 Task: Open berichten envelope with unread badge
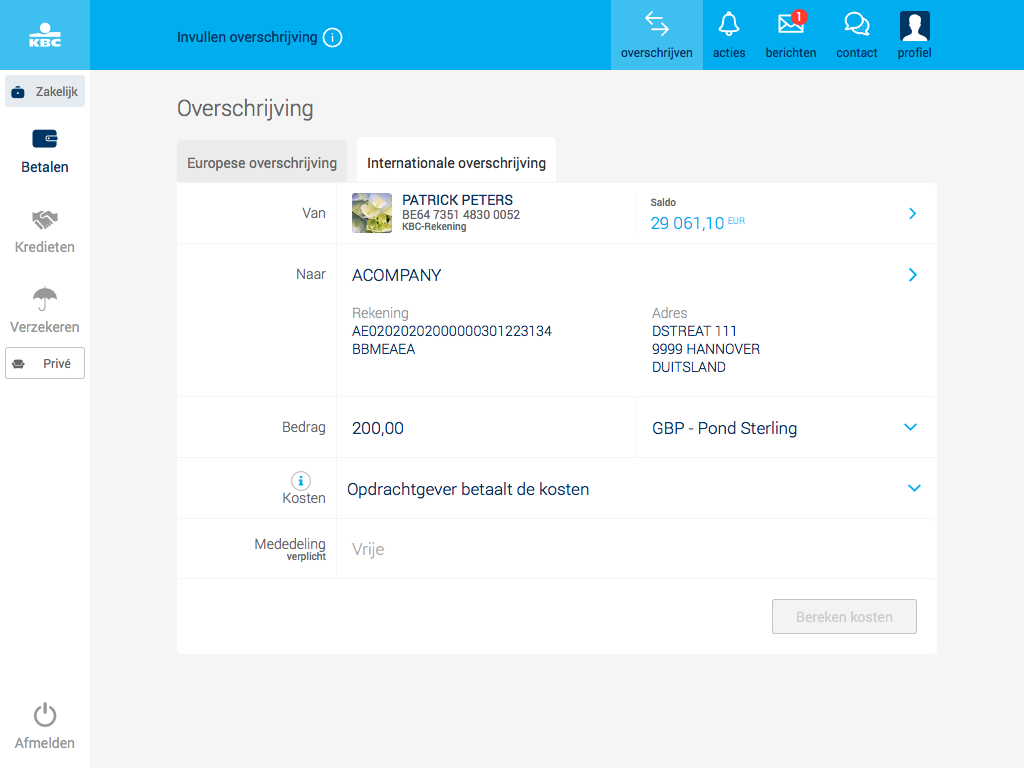791,35
